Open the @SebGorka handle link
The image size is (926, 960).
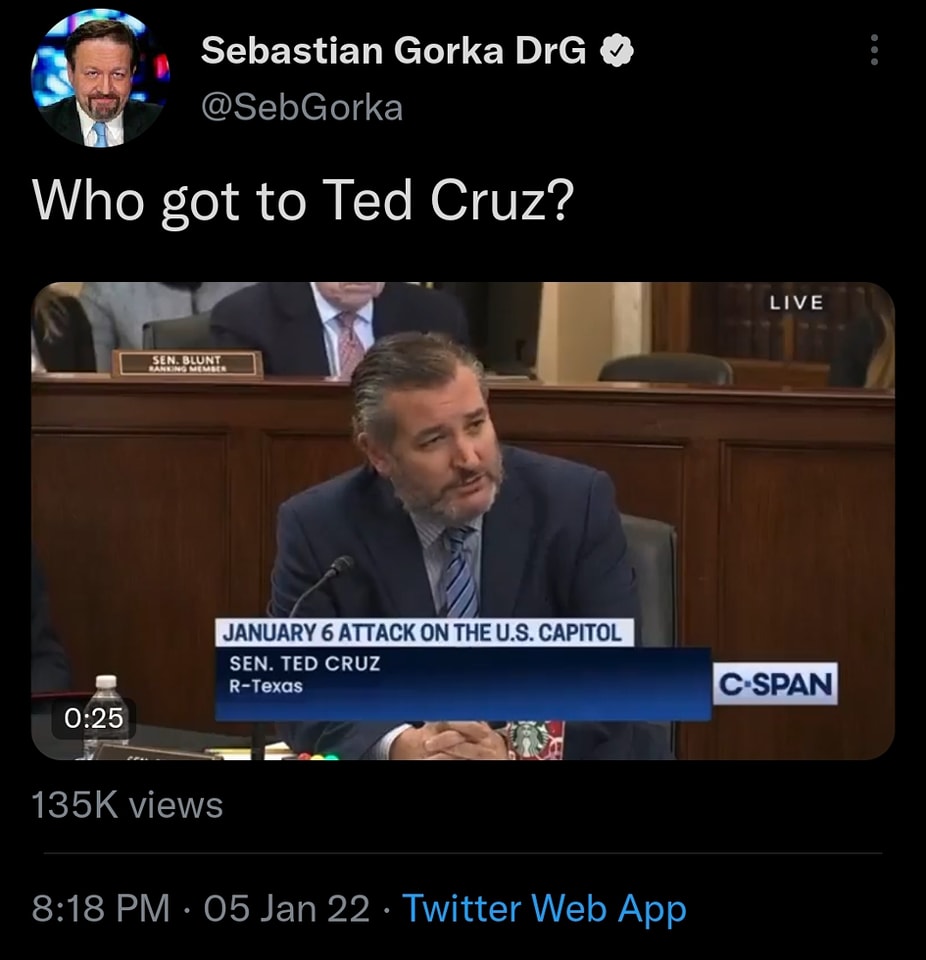302,107
